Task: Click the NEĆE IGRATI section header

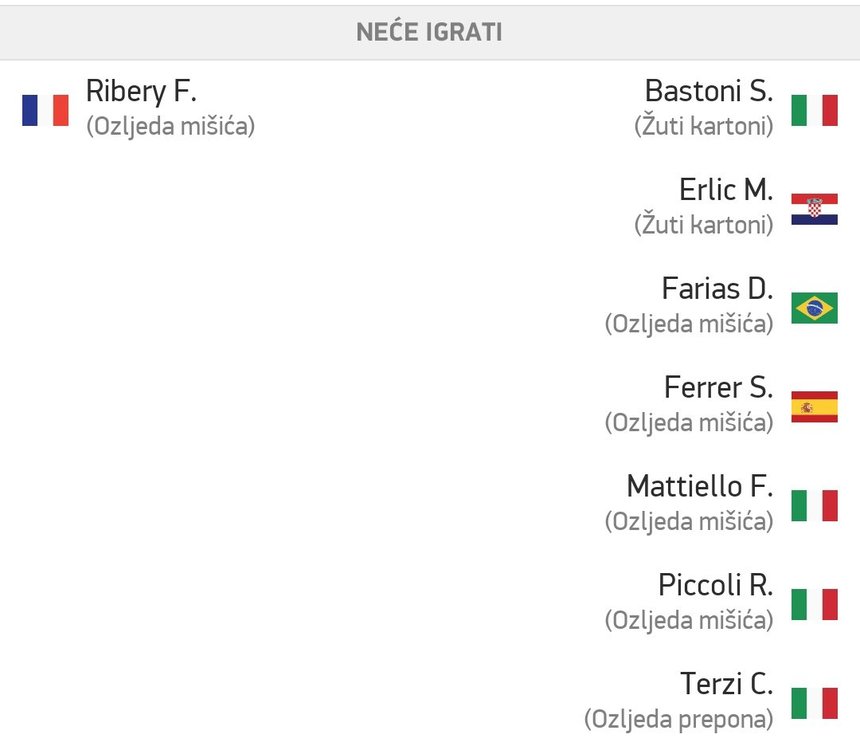Action: pyautogui.click(x=430, y=32)
